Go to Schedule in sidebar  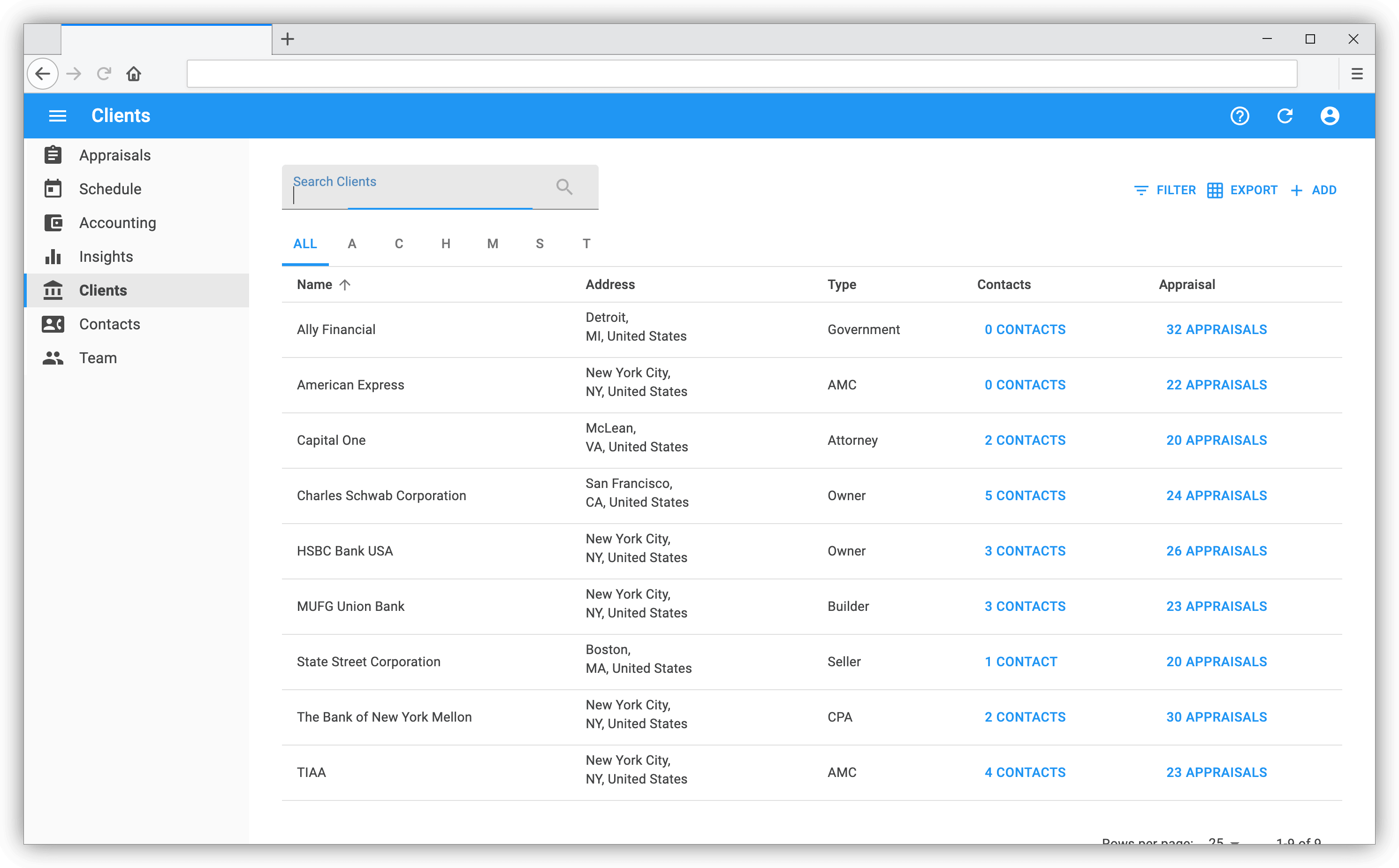tap(110, 189)
